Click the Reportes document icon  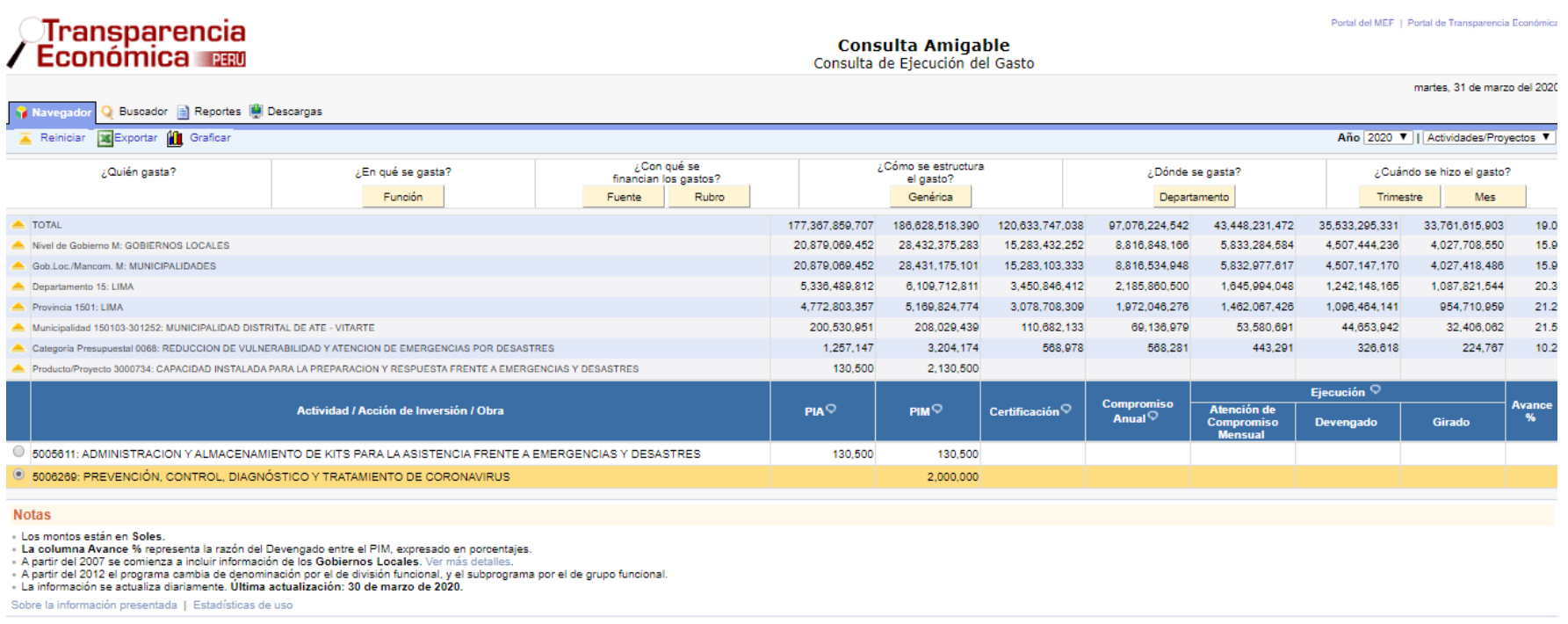pyautogui.click(x=183, y=112)
